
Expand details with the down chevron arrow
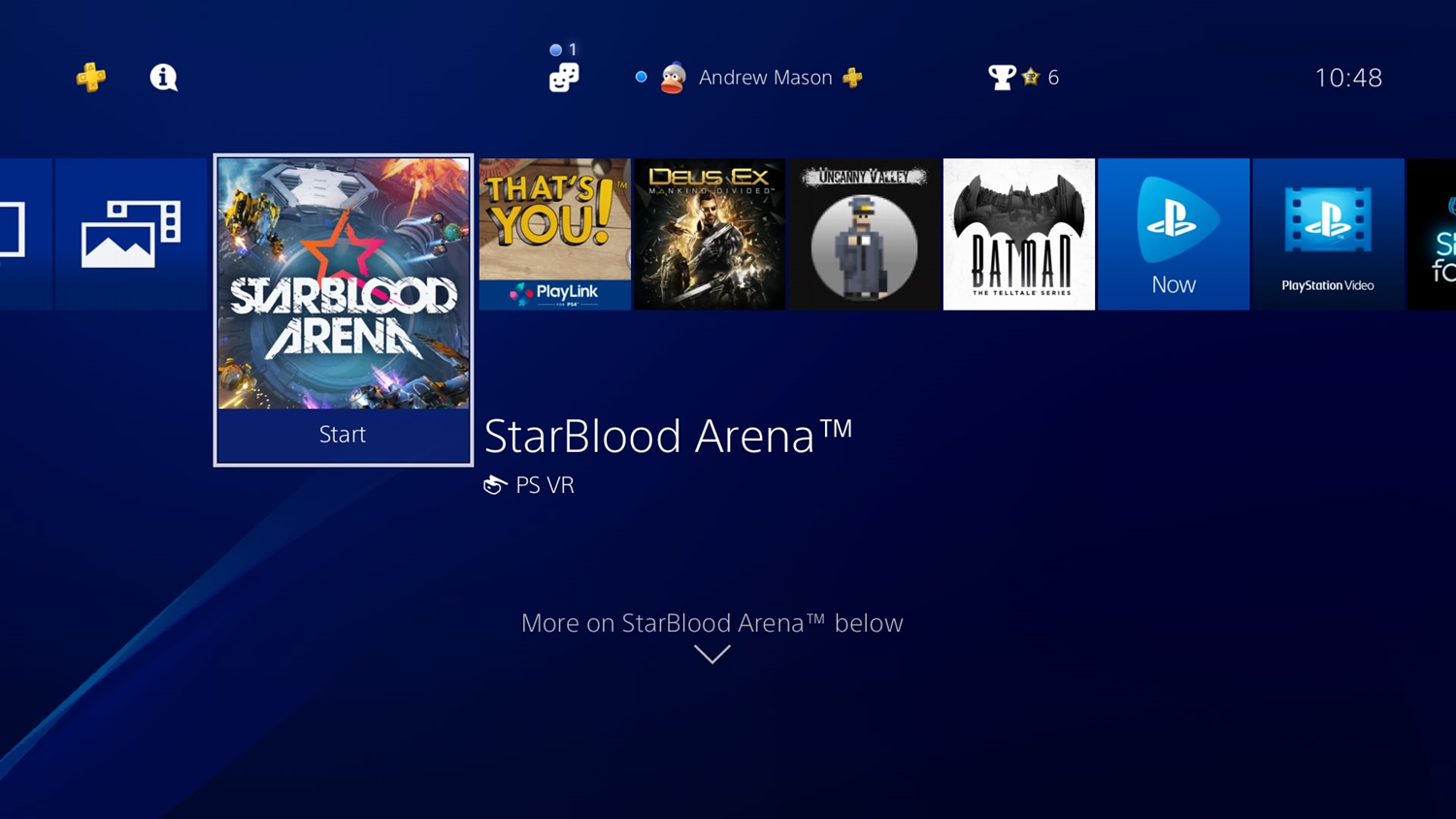[x=712, y=655]
